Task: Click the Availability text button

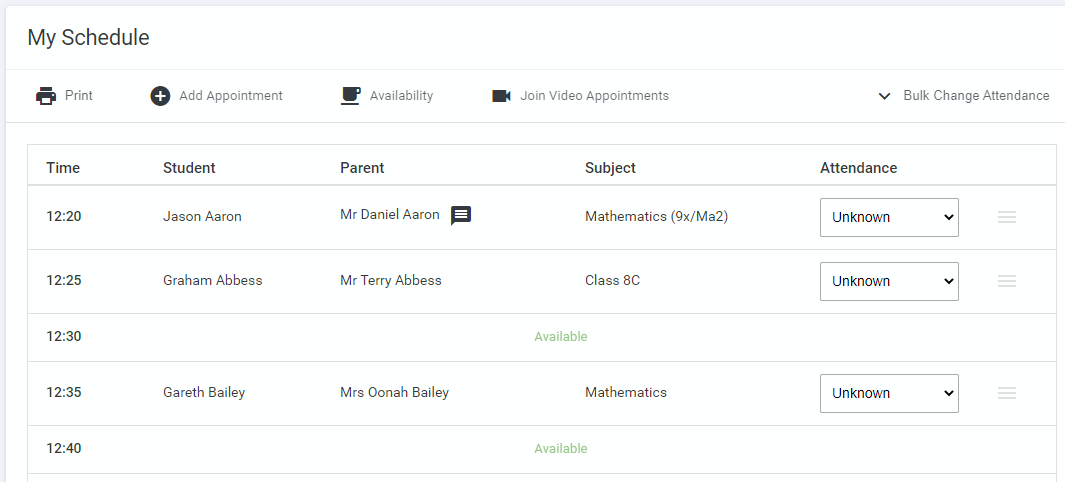Action: pos(401,96)
